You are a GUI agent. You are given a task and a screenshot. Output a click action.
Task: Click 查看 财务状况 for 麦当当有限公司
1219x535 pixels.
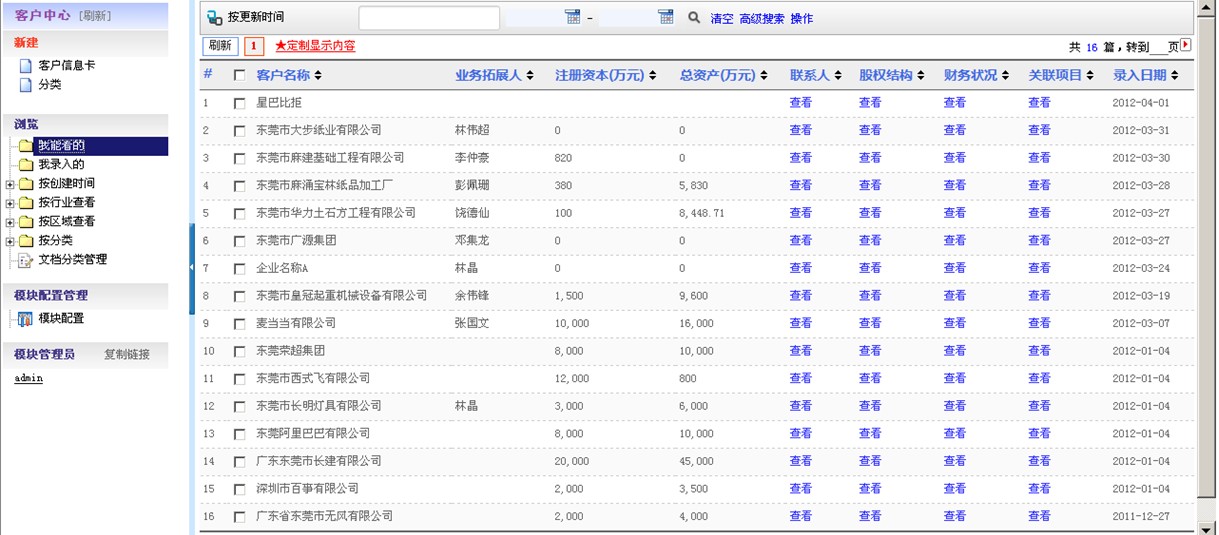955,324
